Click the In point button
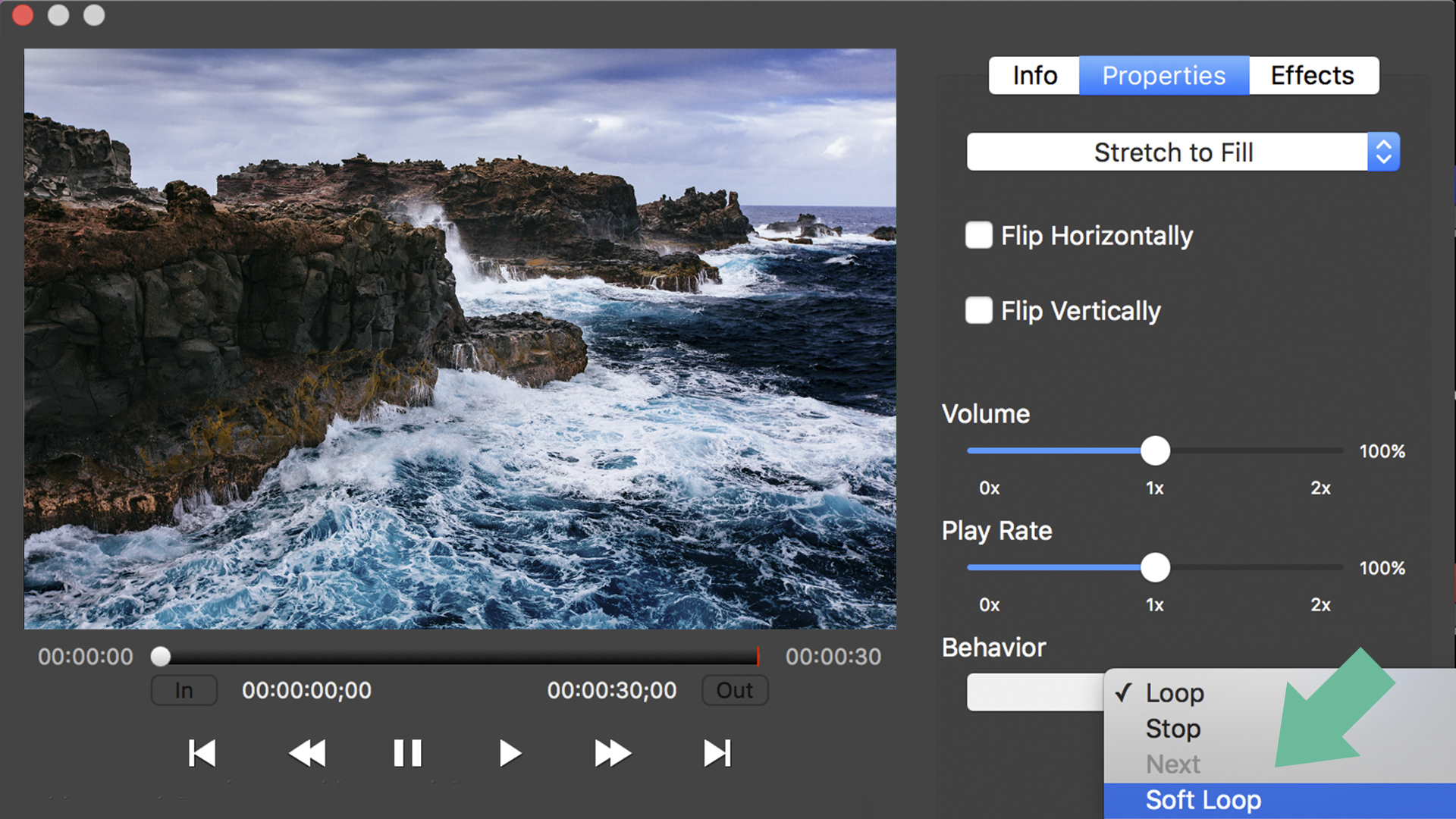Screen dimensions: 1456x819 (184, 690)
